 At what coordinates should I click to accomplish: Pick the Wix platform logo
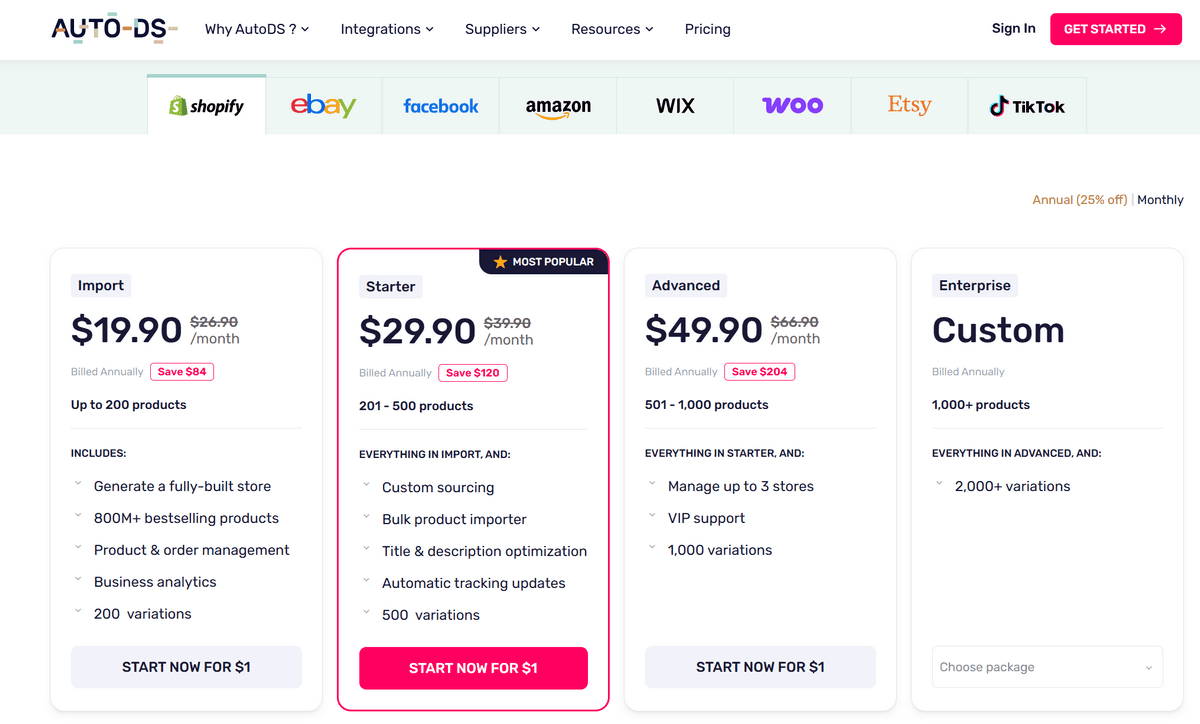click(675, 106)
